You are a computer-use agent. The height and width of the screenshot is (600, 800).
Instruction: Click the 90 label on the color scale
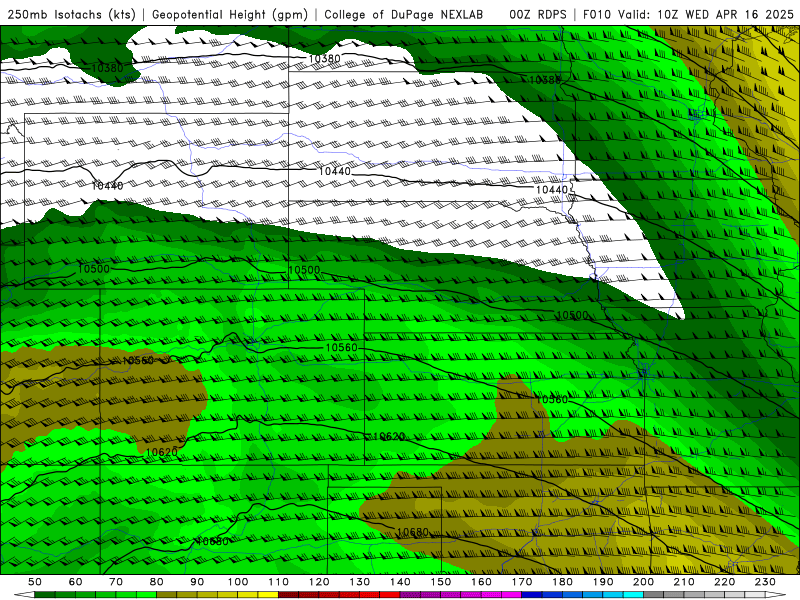[x=197, y=582]
